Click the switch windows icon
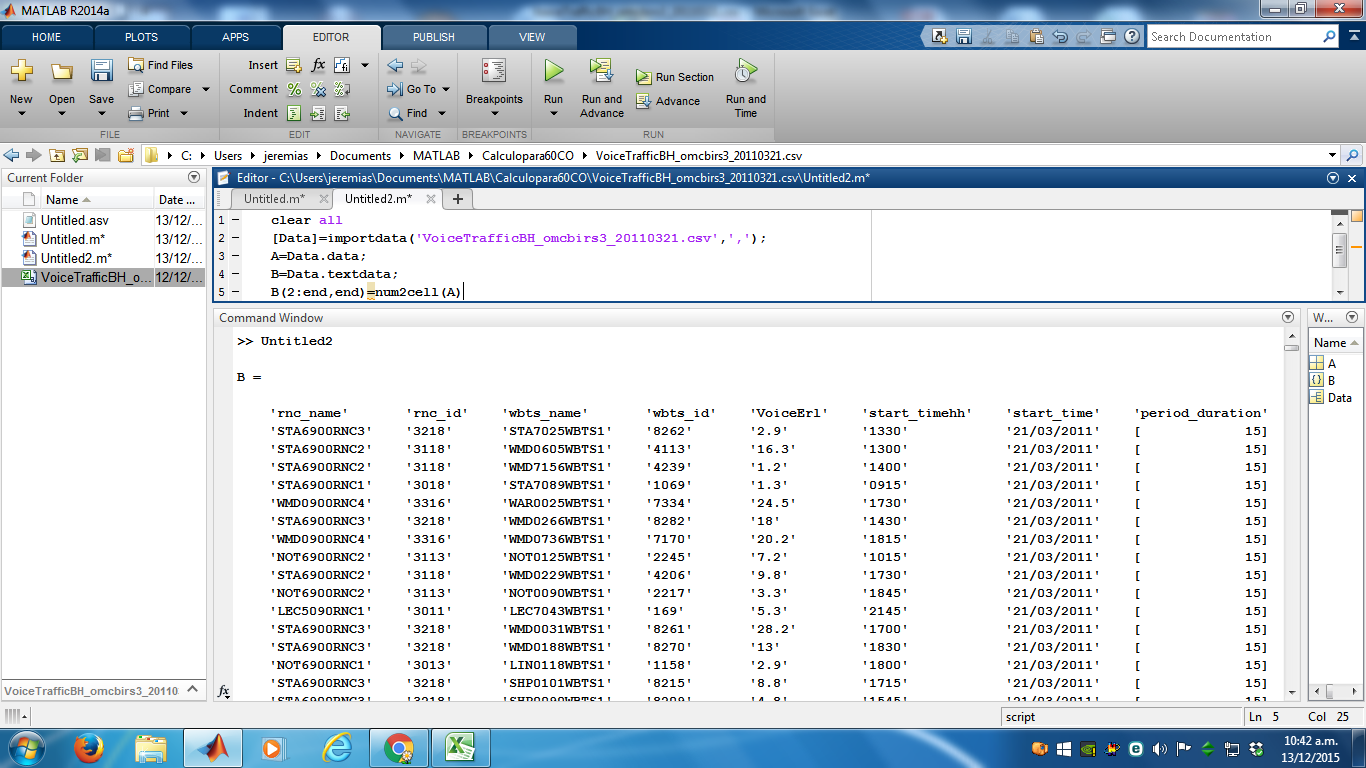This screenshot has height=768, width=1366. [1107, 37]
